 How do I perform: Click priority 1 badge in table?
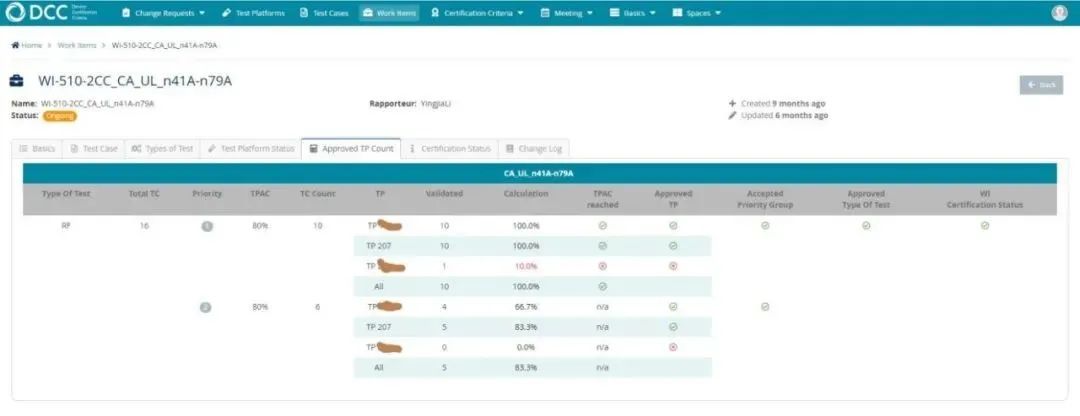pyautogui.click(x=207, y=226)
